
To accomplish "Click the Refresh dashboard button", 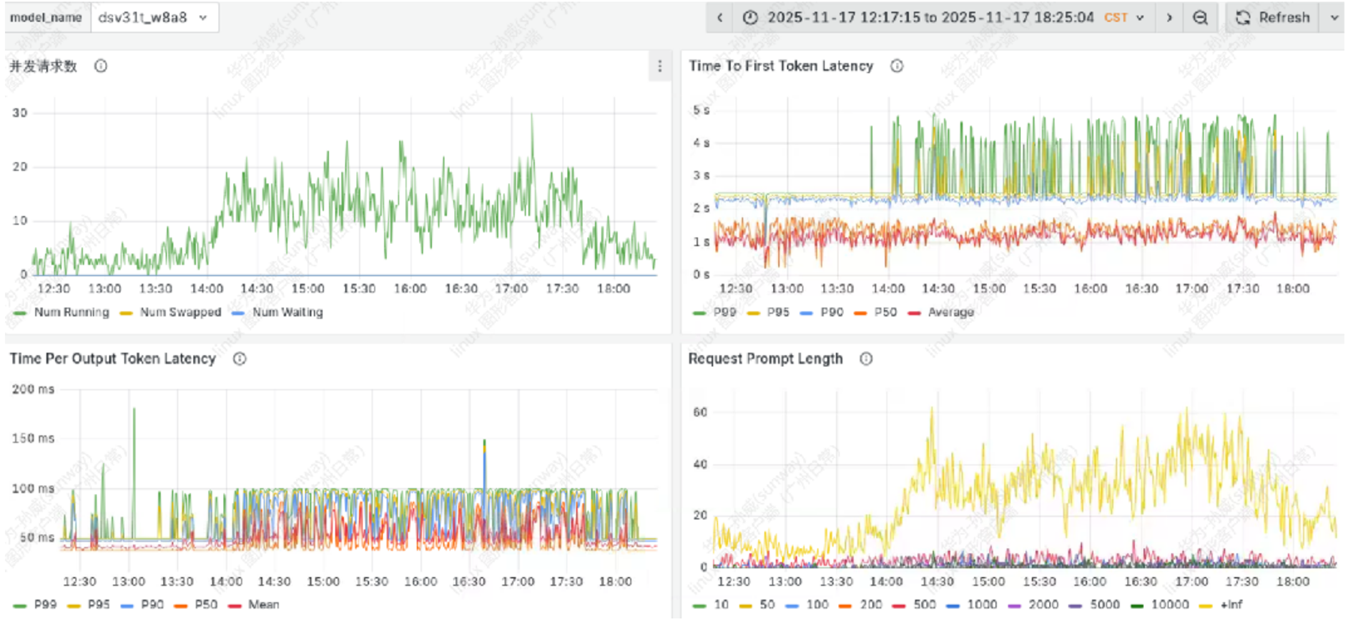I will point(1273,17).
